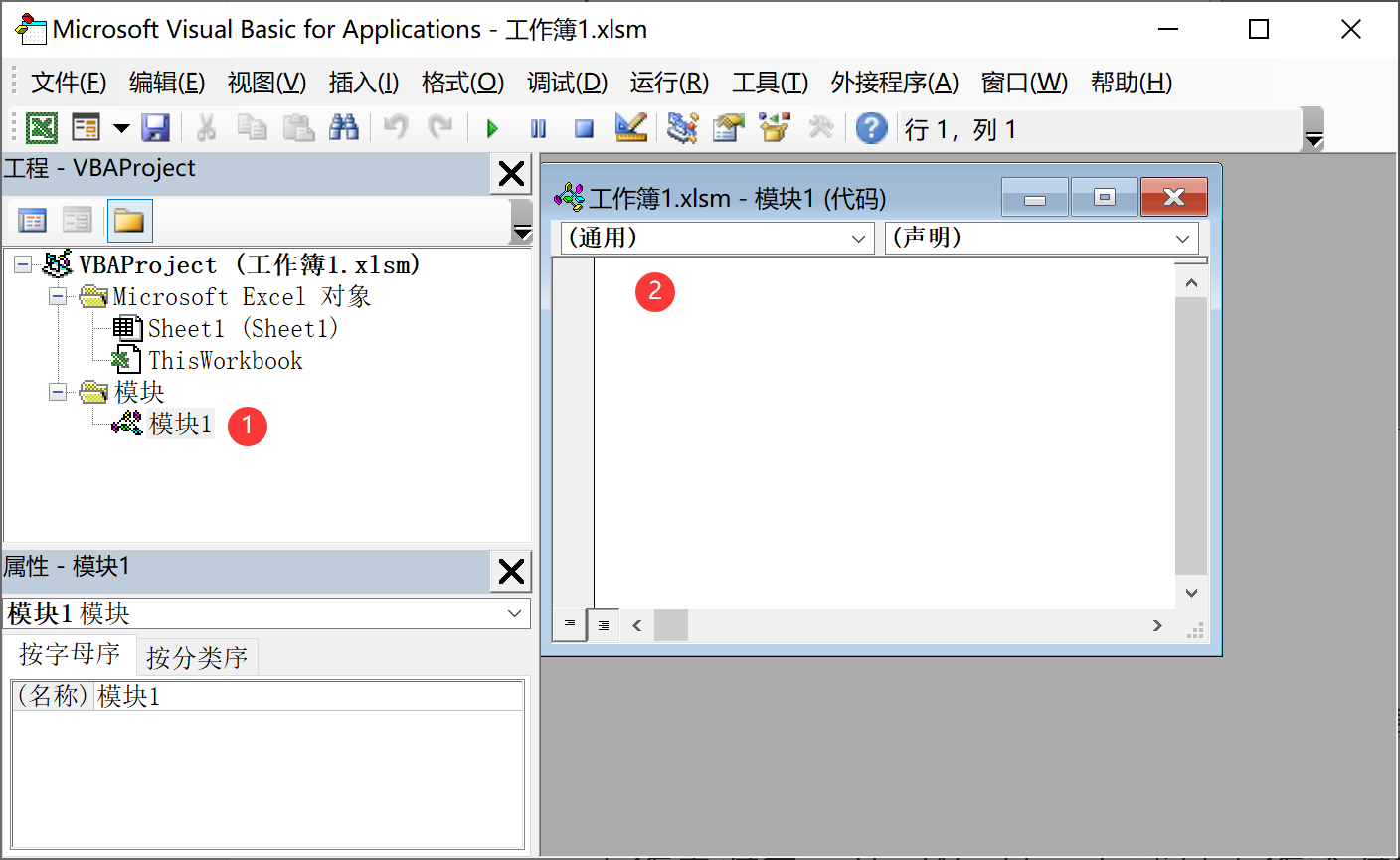The width and height of the screenshot is (1400, 860).
Task: Toggle Folders view in project panel
Action: pyautogui.click(x=129, y=221)
